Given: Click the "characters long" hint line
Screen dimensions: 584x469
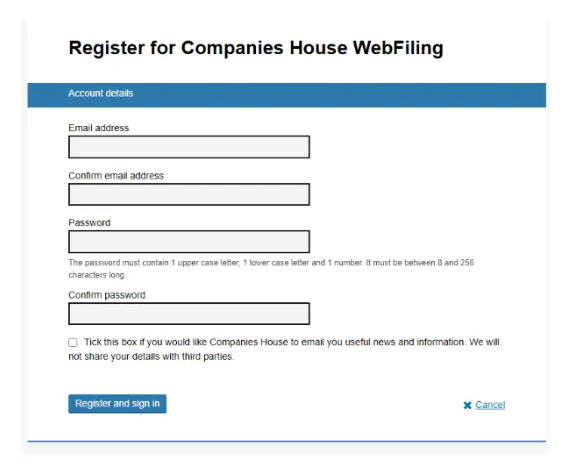Looking at the screenshot, I should tap(97, 275).
